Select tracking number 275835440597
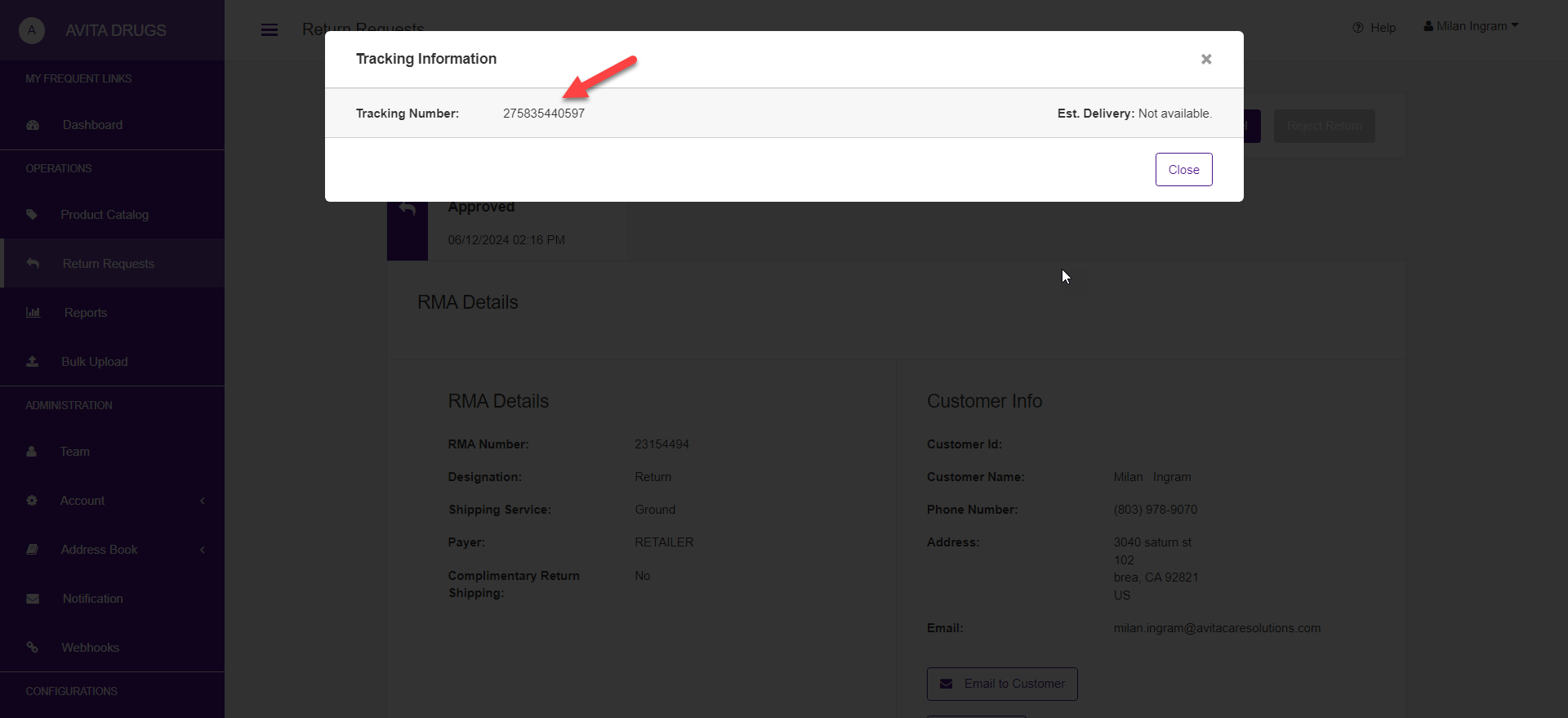The width and height of the screenshot is (1568, 718). (544, 114)
